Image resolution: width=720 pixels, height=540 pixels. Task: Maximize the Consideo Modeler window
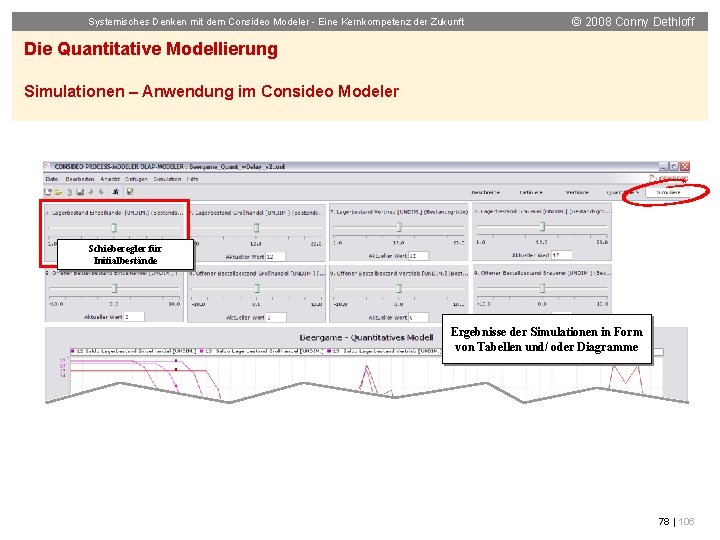point(674,166)
